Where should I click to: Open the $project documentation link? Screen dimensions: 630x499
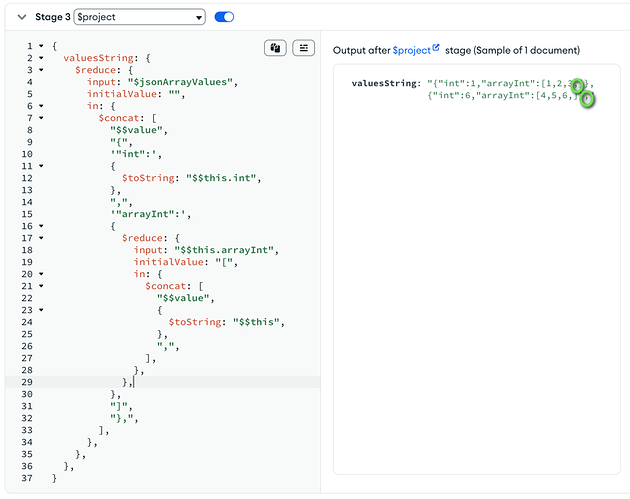click(410, 50)
